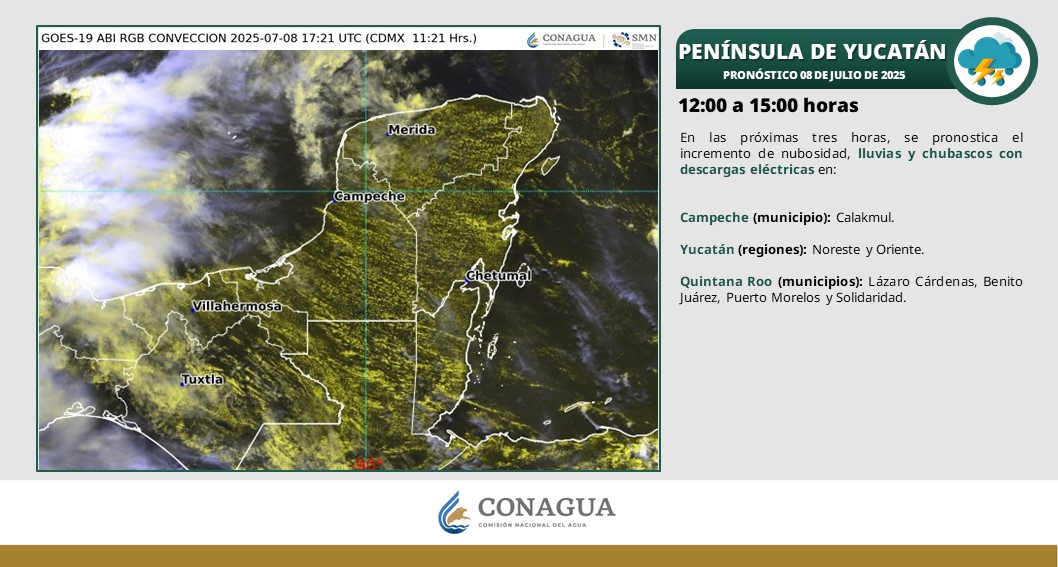1058x567 pixels.
Task: Select the Campeche city marker on map
Action: click(x=336, y=199)
